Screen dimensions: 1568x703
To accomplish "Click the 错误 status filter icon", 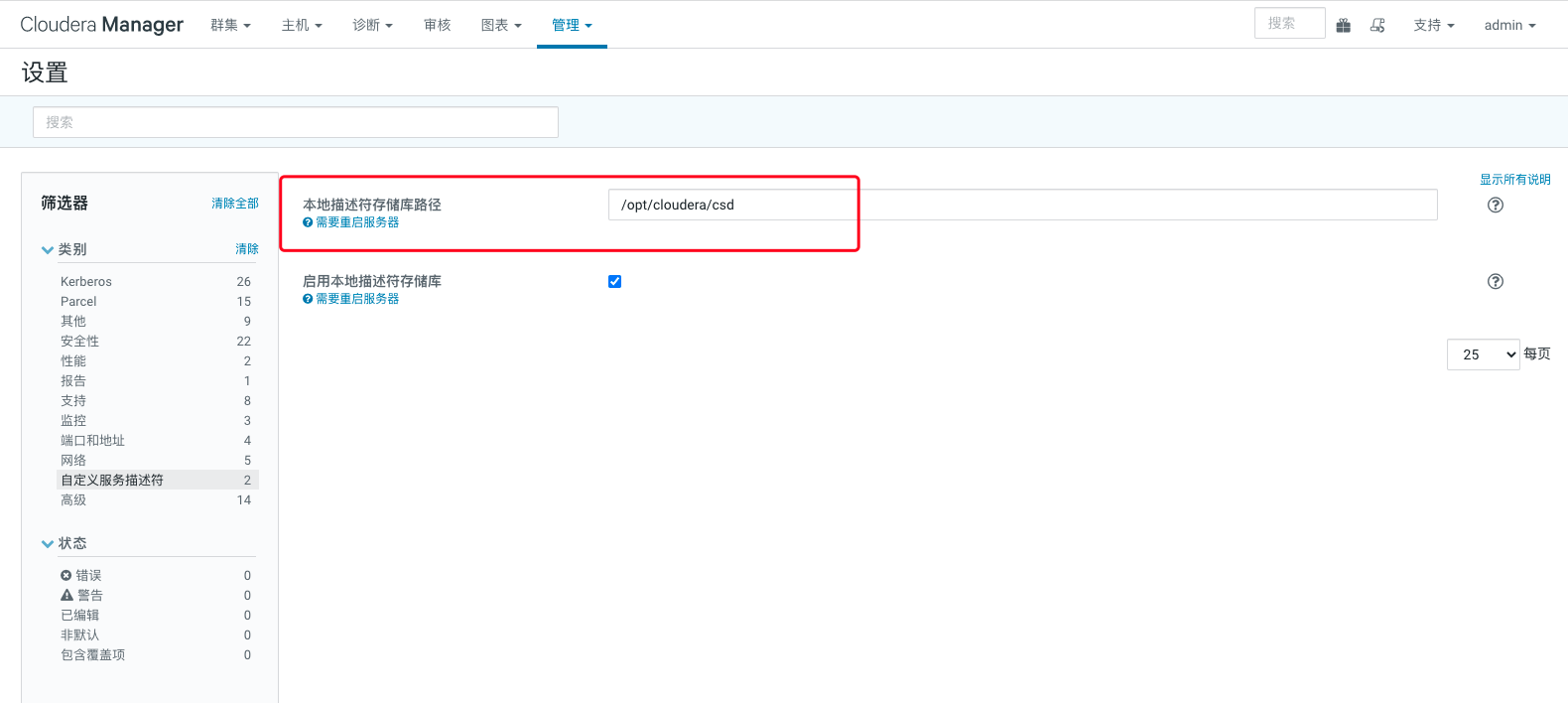I will pos(66,575).
